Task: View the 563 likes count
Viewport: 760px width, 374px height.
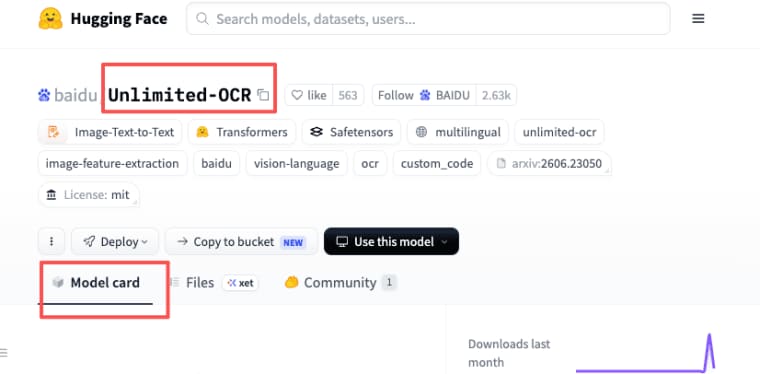Action: point(348,95)
